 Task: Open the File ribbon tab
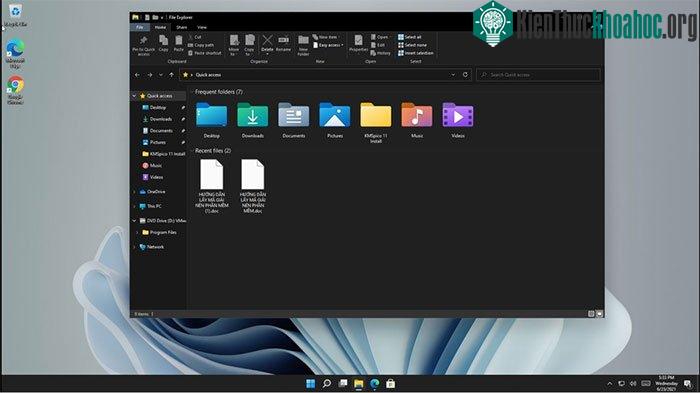[140, 27]
